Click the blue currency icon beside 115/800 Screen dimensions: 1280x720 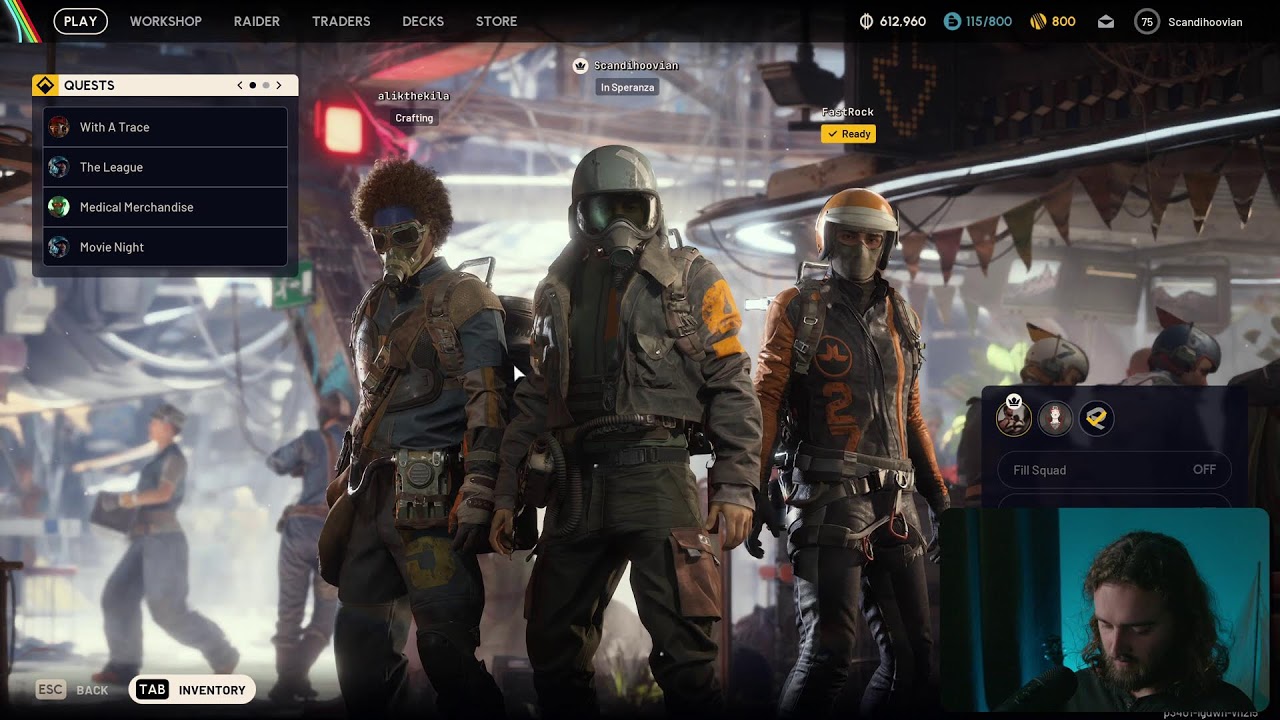click(952, 21)
